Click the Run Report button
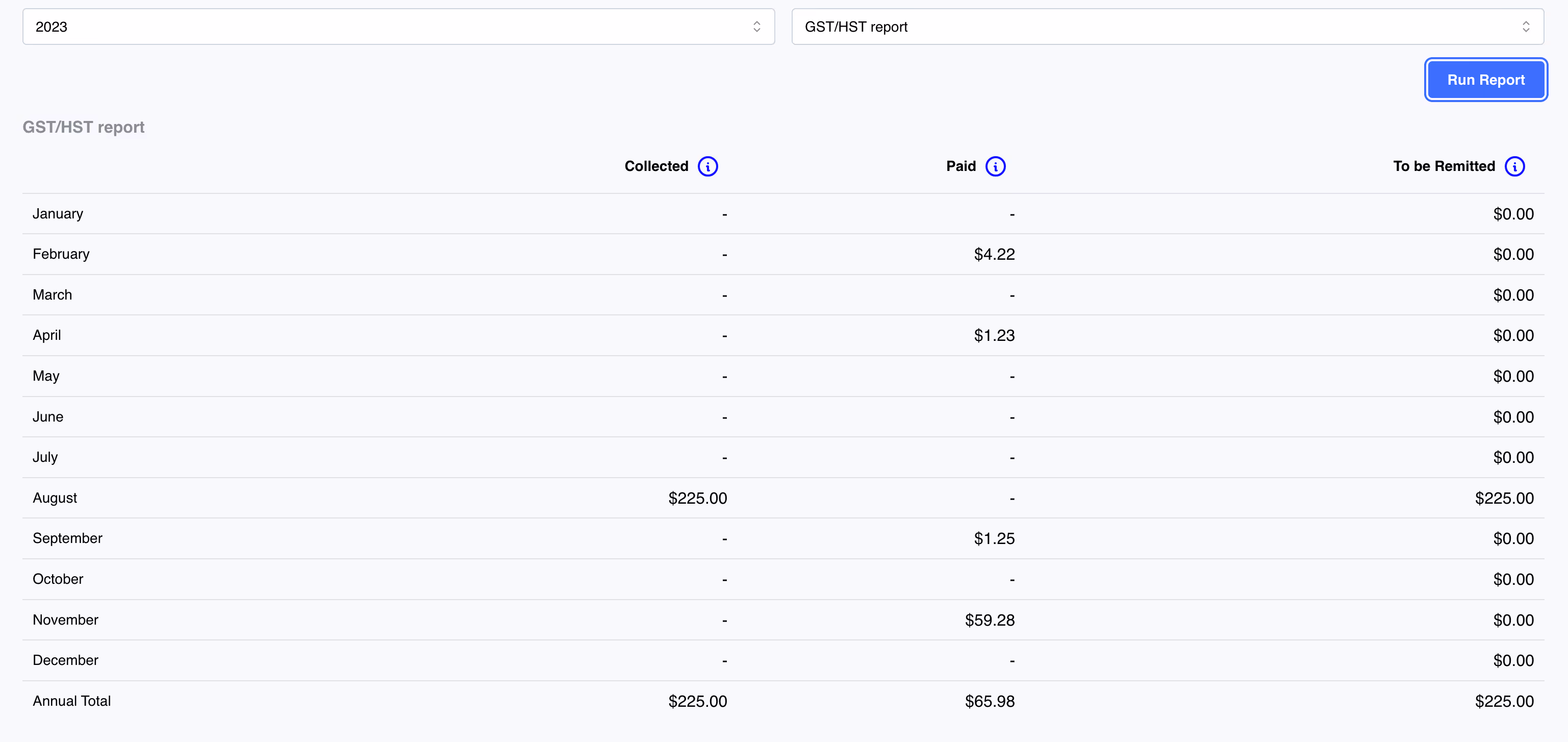Image resolution: width=1568 pixels, height=742 pixels. click(x=1486, y=80)
